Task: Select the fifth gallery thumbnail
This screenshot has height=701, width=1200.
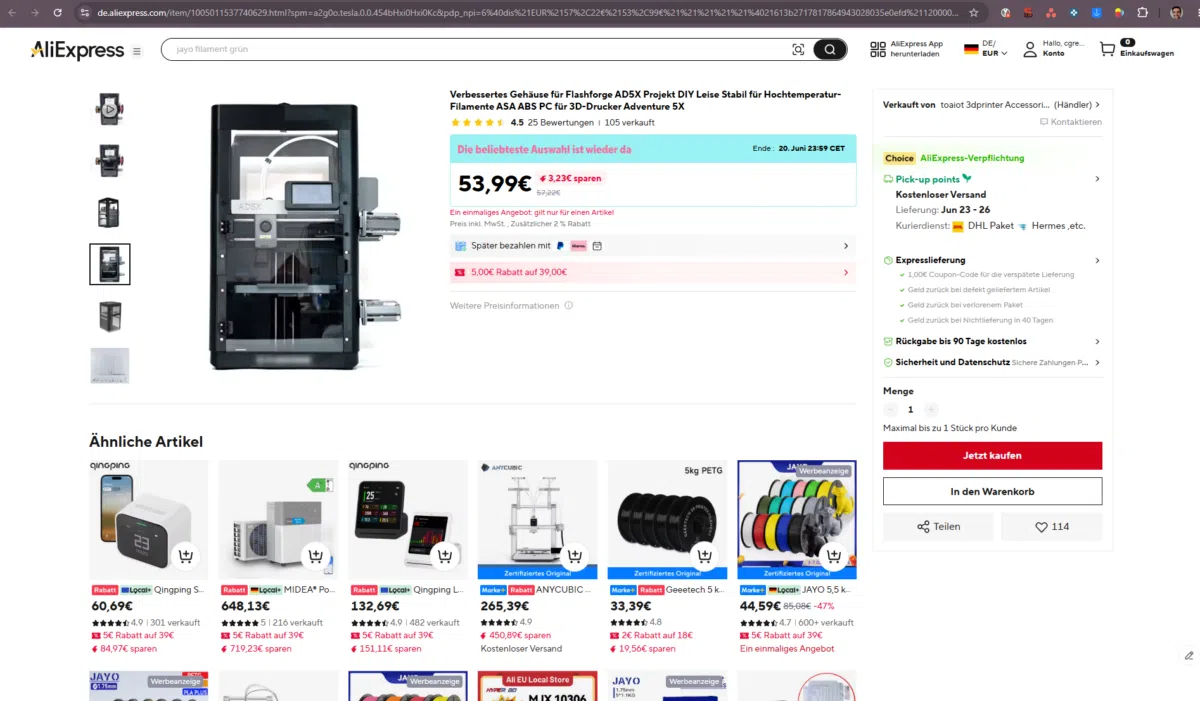Action: (109, 316)
